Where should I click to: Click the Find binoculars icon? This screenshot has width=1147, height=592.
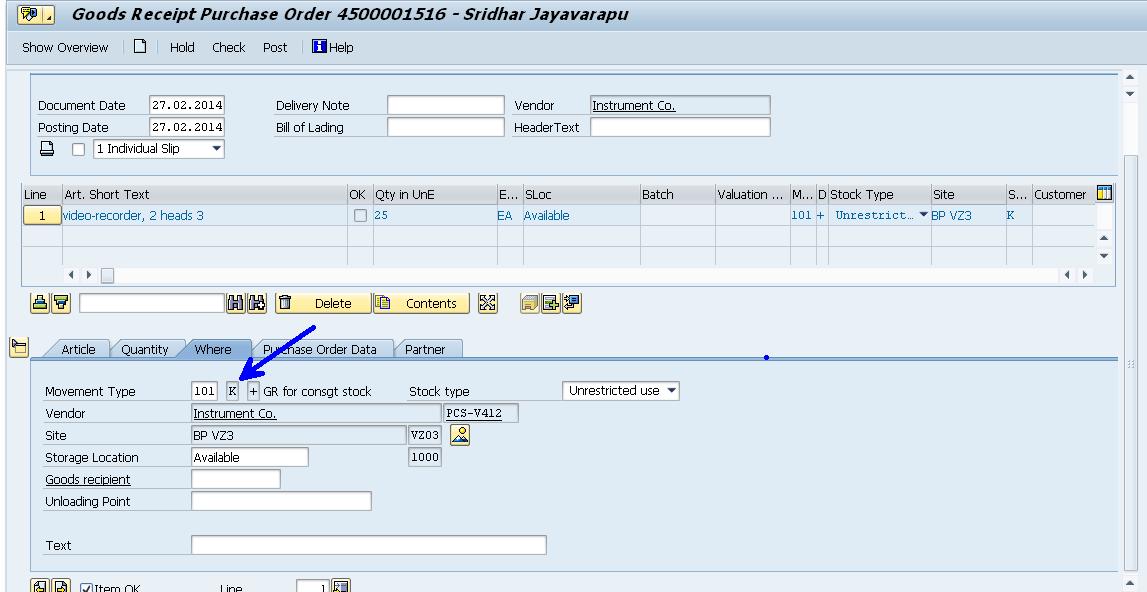(x=236, y=303)
